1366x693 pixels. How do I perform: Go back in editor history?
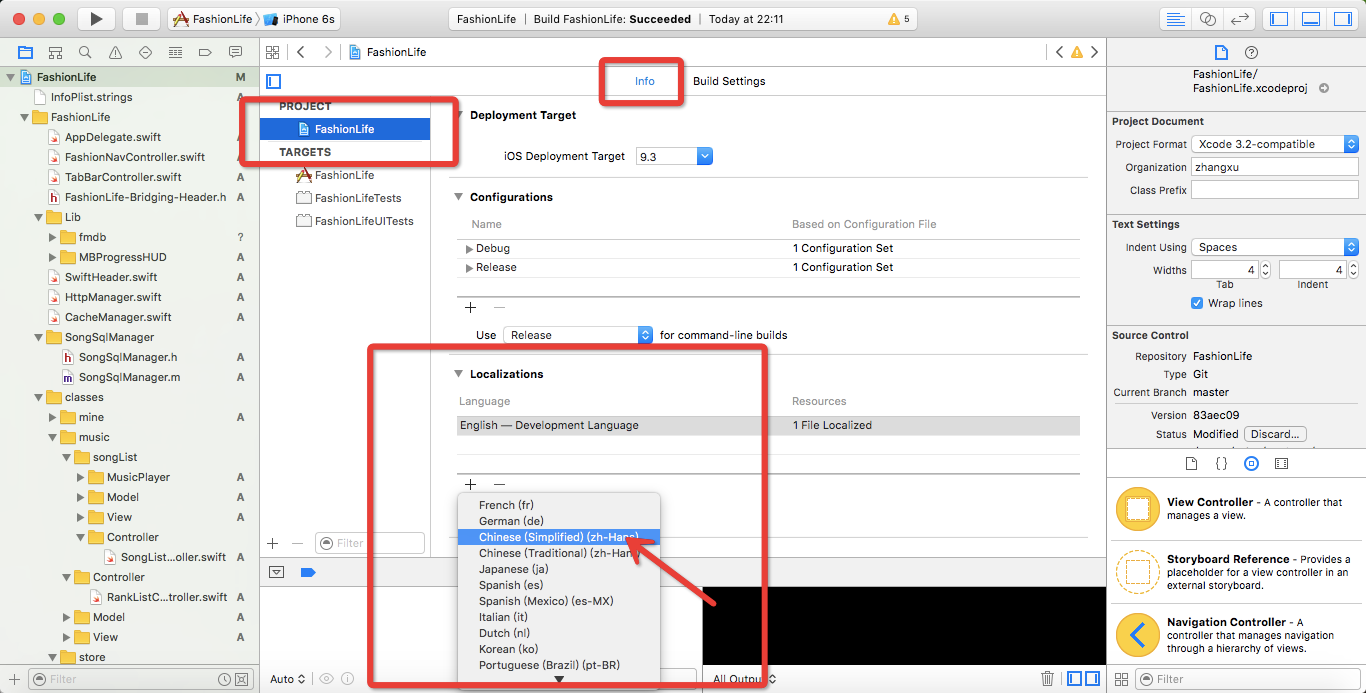point(300,52)
